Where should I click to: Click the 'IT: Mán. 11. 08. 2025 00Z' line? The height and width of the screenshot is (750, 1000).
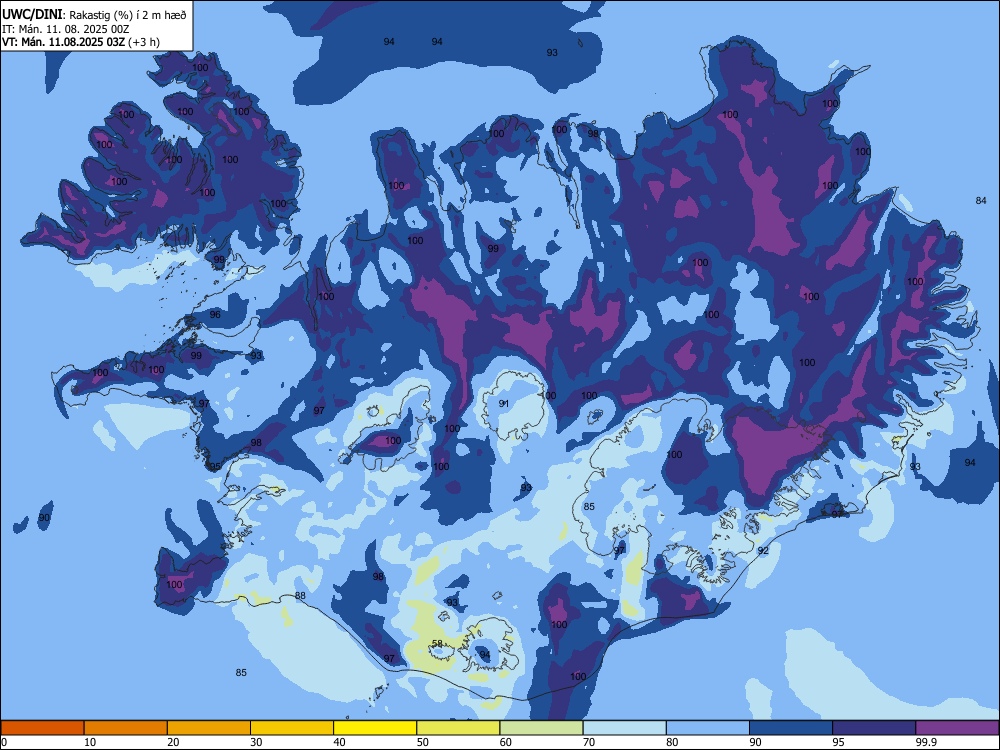(66, 29)
